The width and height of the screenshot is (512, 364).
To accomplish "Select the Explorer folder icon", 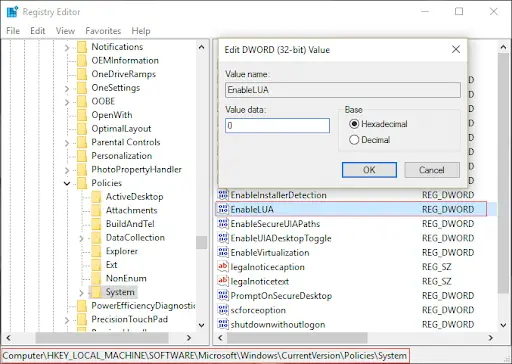I will tap(96, 251).
